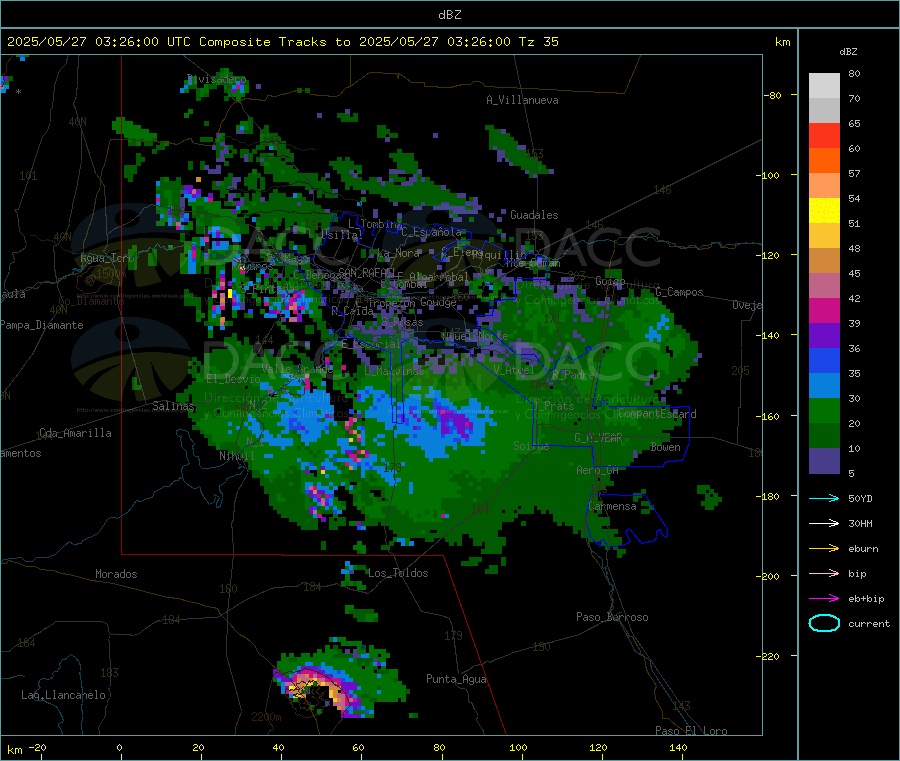Image resolution: width=900 pixels, height=761 pixels.
Task: Click the 'Carmensa' map label
Action: click(x=612, y=506)
